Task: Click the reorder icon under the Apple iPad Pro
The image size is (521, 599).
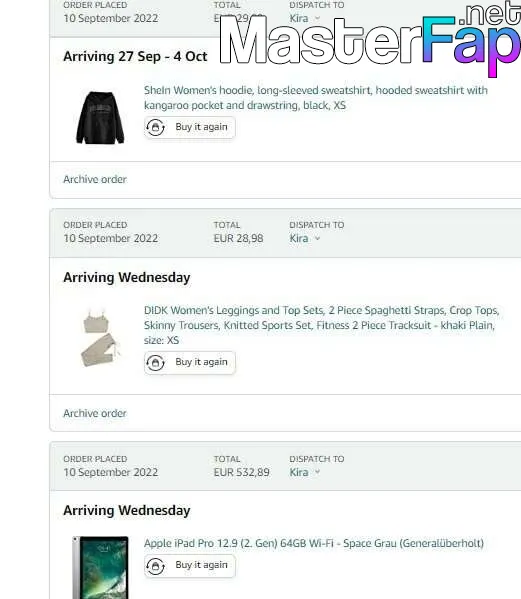Action: (155, 566)
